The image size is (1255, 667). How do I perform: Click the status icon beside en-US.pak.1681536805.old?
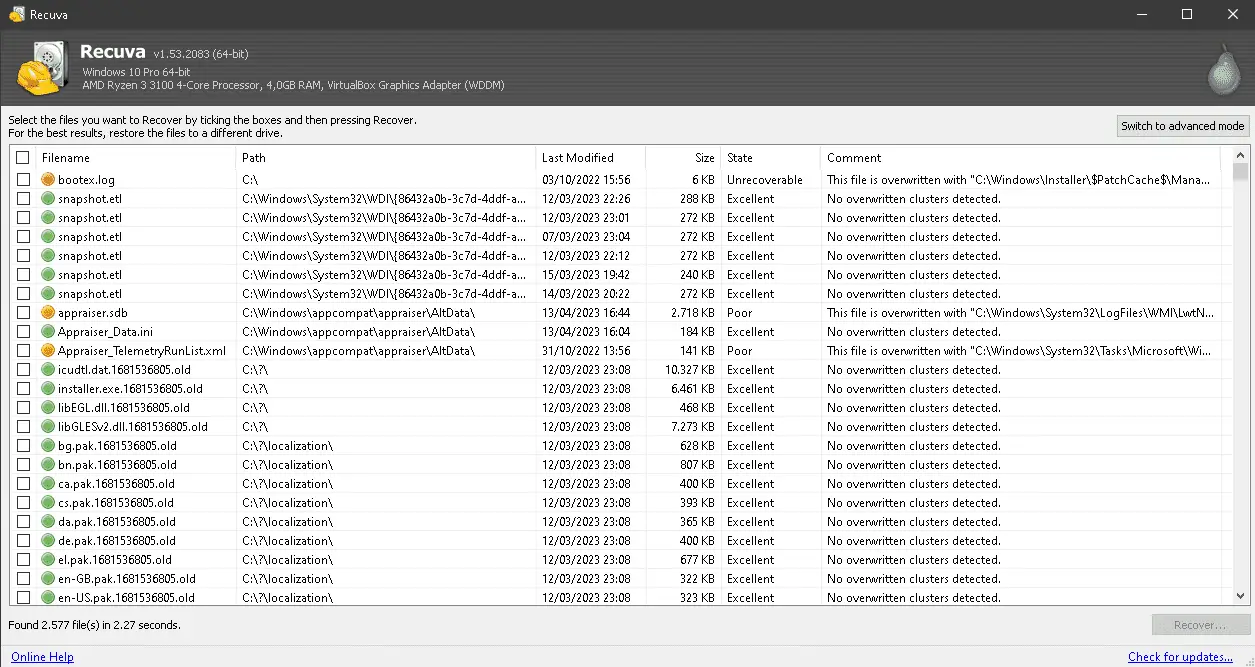pyautogui.click(x=48, y=598)
